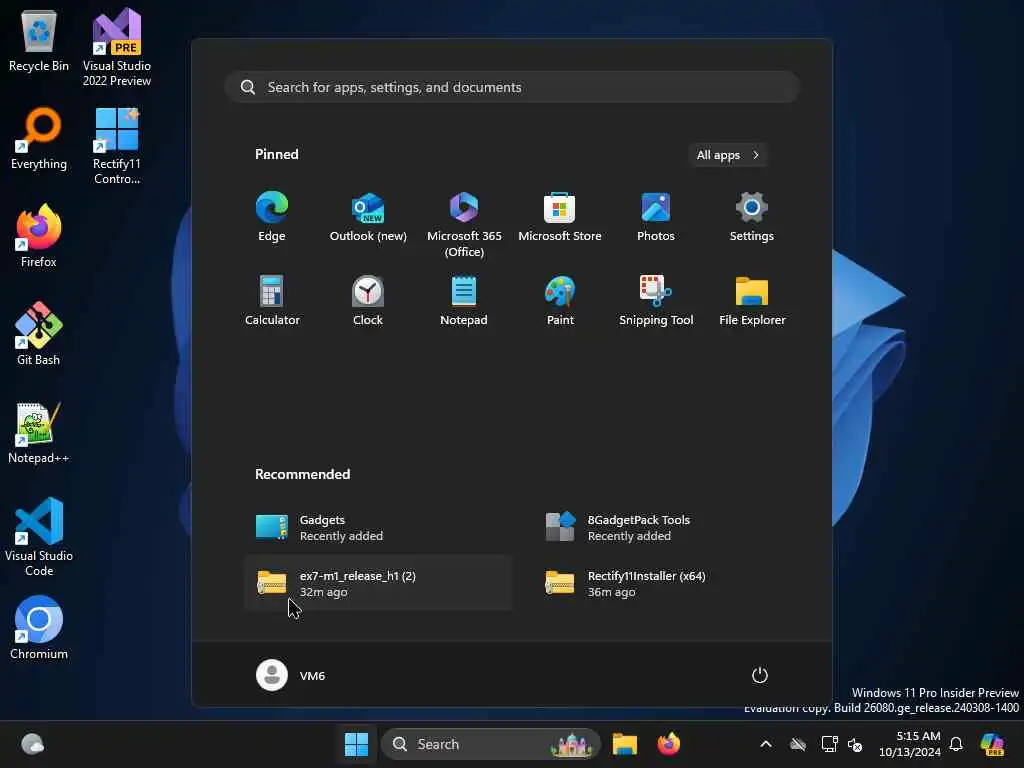This screenshot has width=1024, height=768.
Task: Select Everything search desktop shortcut
Action: pyautogui.click(x=39, y=138)
